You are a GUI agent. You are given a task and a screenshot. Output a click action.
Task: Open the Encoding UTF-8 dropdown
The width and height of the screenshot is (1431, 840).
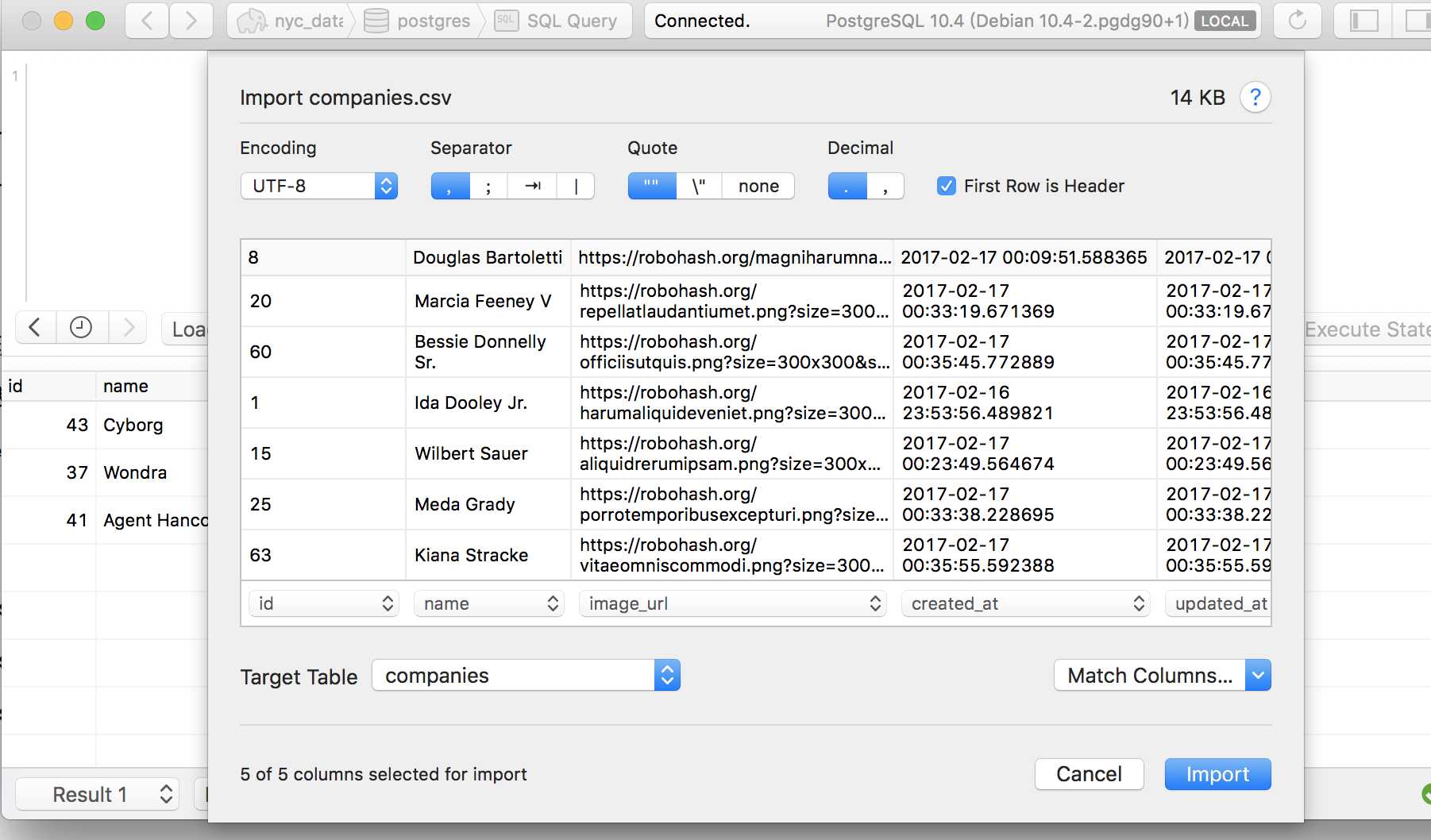tap(318, 187)
